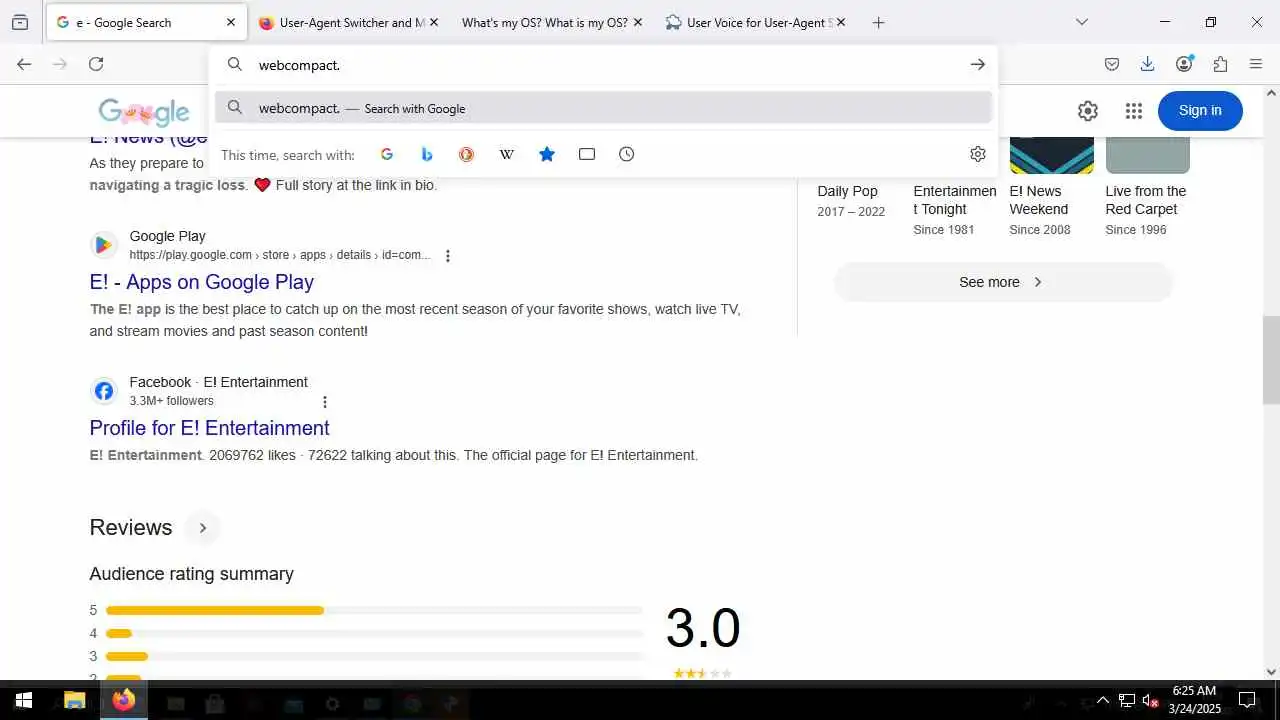
Task: Open the Windows Start menu
Action: [x=24, y=701]
